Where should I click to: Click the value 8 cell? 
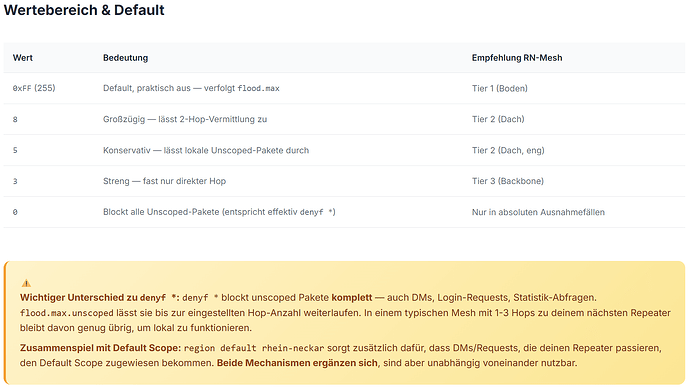click(15, 119)
